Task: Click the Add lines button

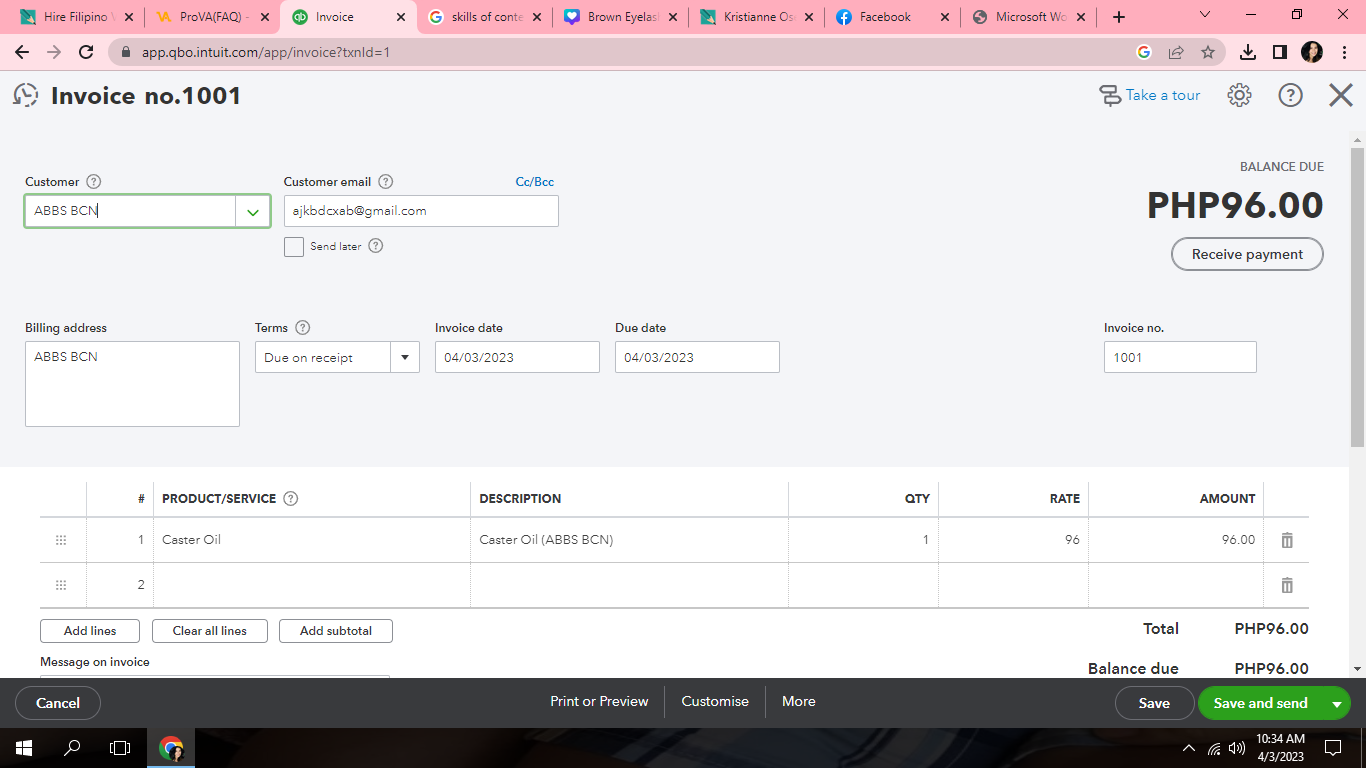Action: coord(90,631)
